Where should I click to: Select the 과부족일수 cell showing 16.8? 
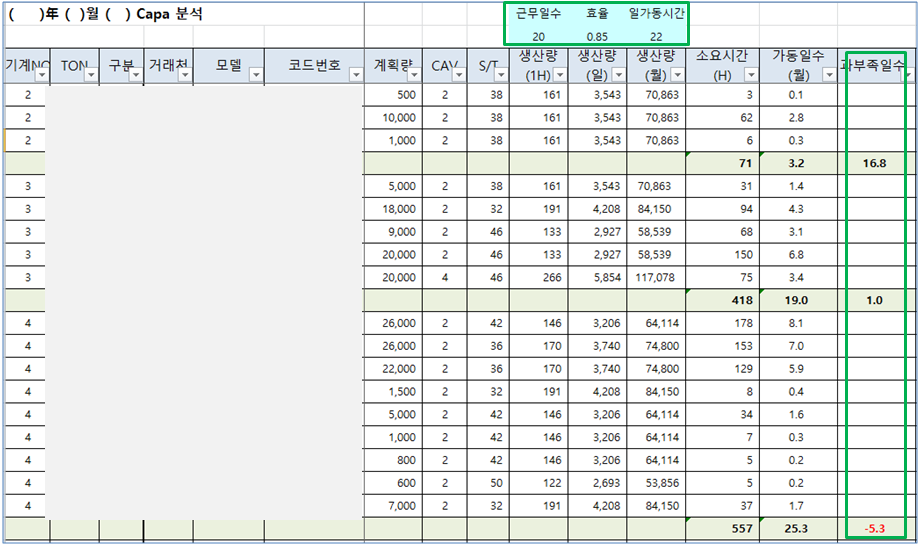pyautogui.click(x=875, y=163)
